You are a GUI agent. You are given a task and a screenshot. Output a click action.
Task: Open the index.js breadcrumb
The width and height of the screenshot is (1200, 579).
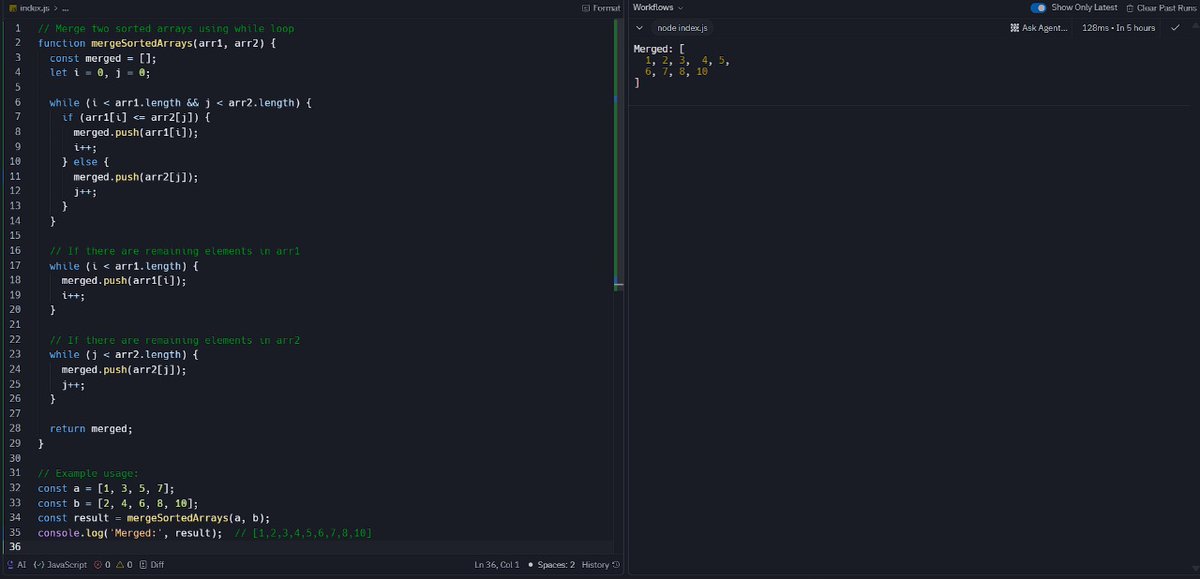(37, 8)
